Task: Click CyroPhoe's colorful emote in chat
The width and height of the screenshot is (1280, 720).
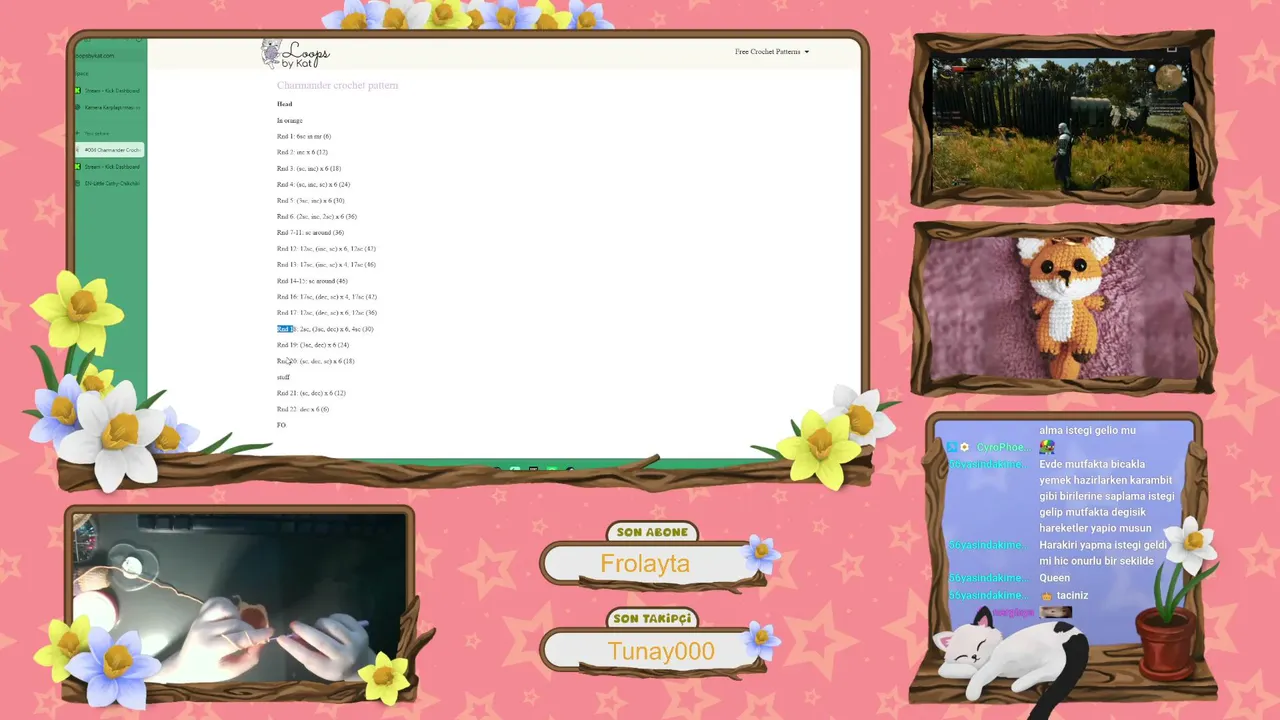Action: pyautogui.click(x=1046, y=447)
